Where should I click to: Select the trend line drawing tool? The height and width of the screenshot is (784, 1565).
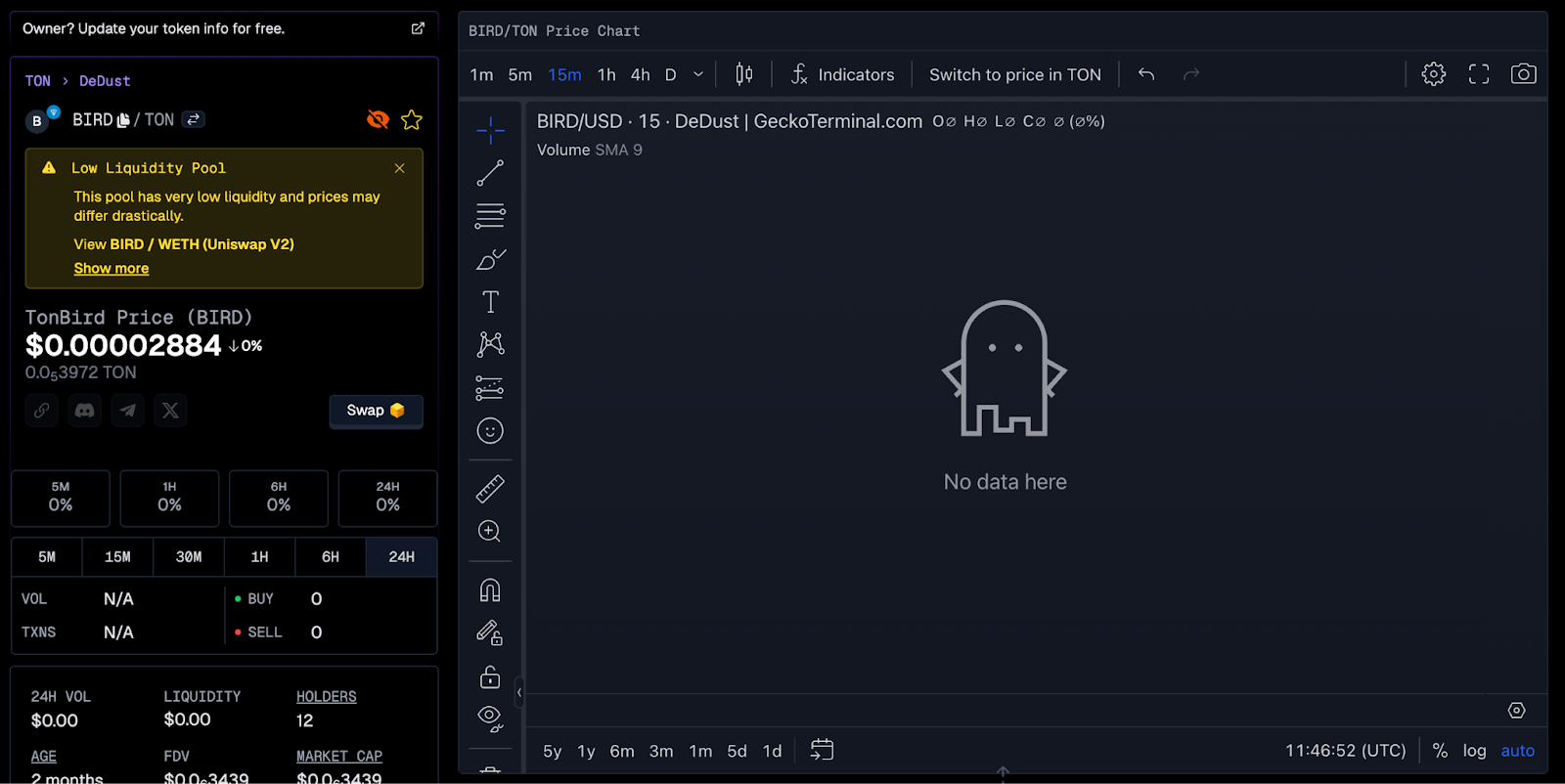pos(490,173)
